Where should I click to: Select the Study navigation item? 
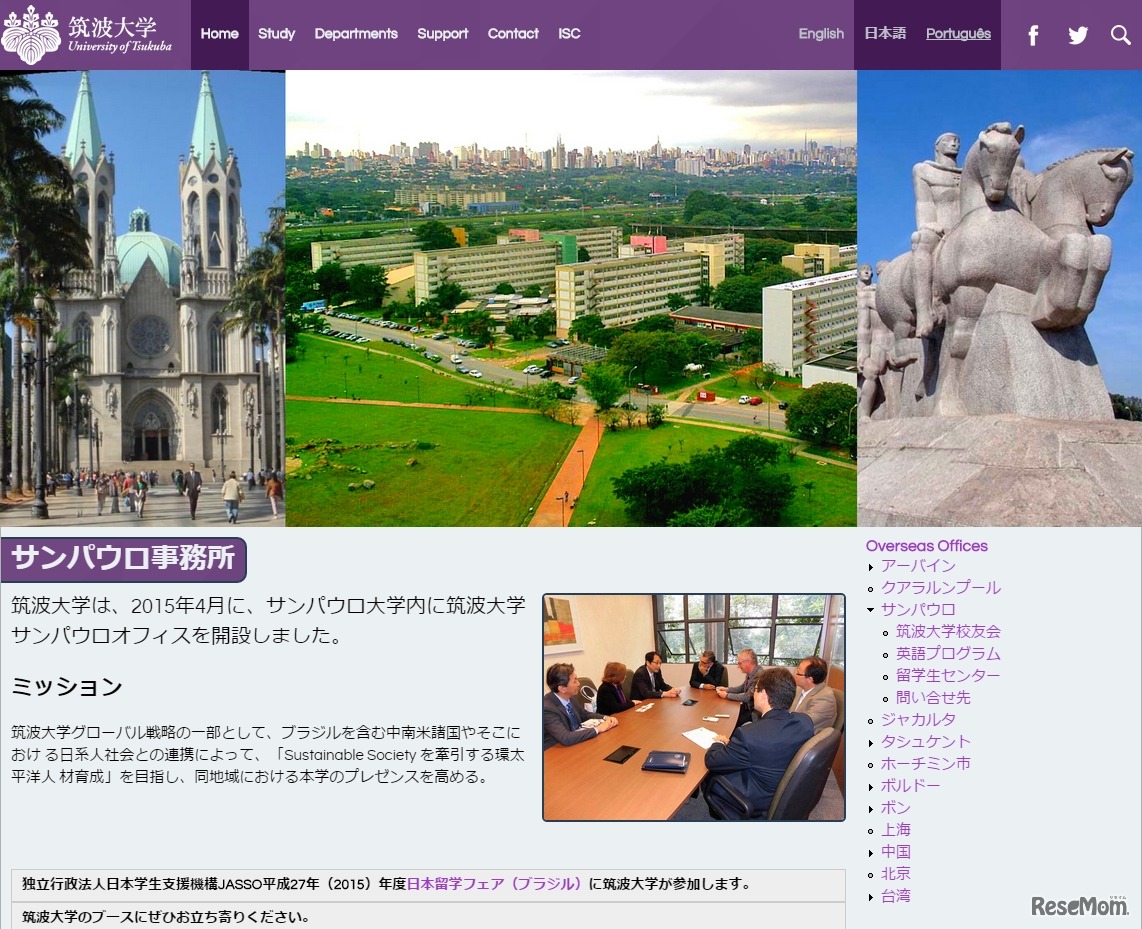click(x=276, y=34)
